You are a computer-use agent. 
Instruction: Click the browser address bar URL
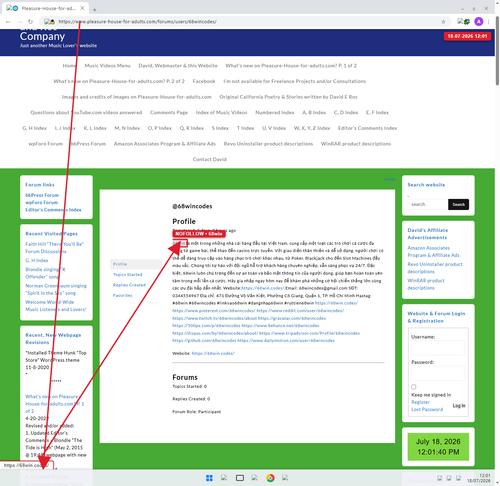coord(137,22)
